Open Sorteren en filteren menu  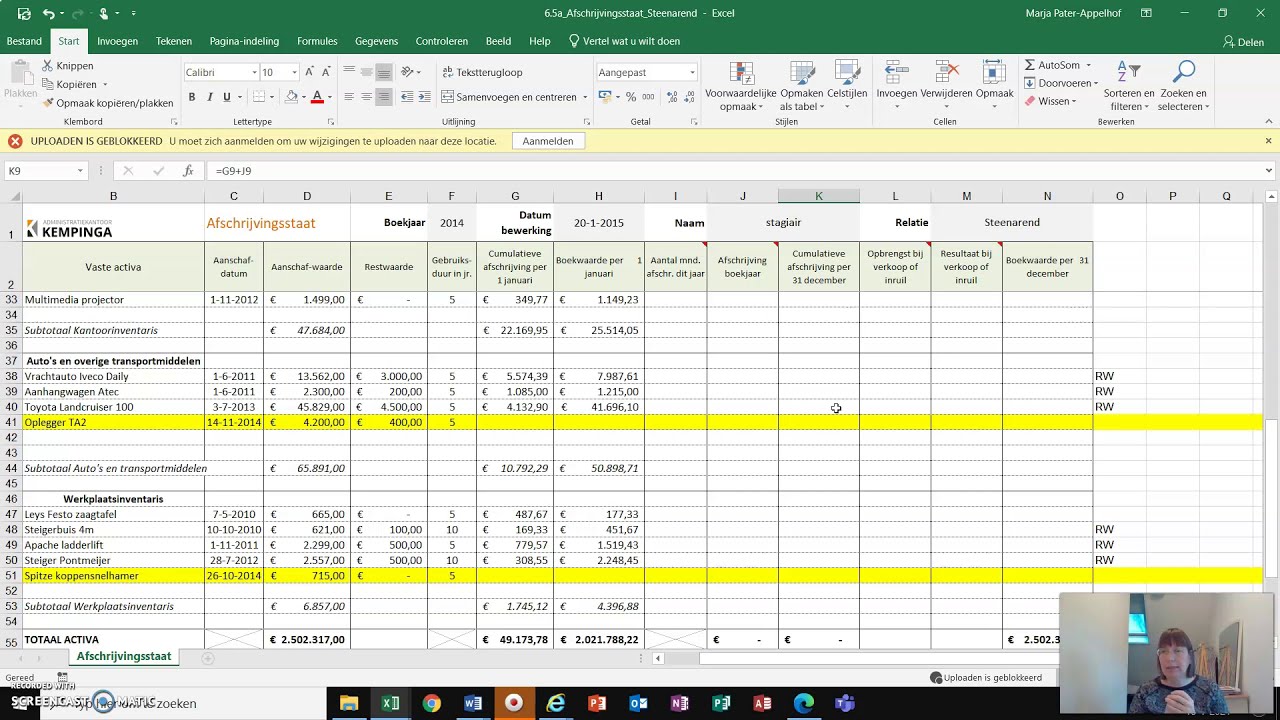click(x=1128, y=86)
